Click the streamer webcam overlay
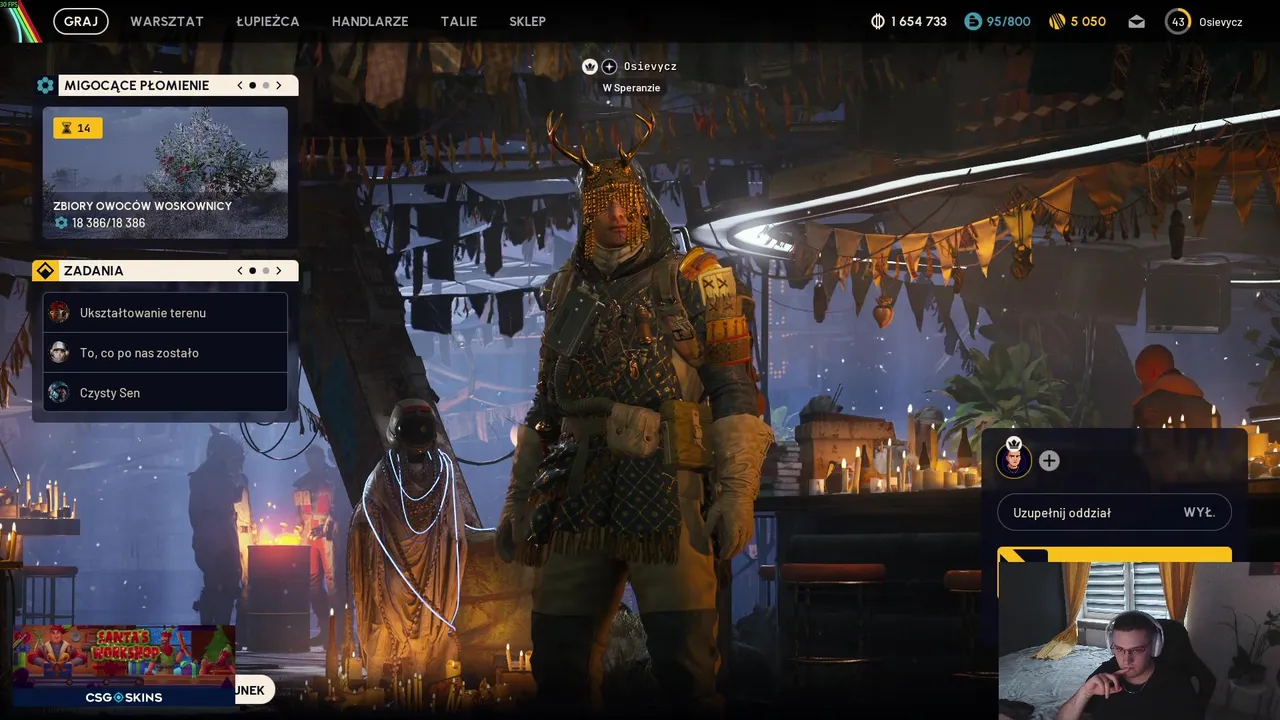 1139,641
